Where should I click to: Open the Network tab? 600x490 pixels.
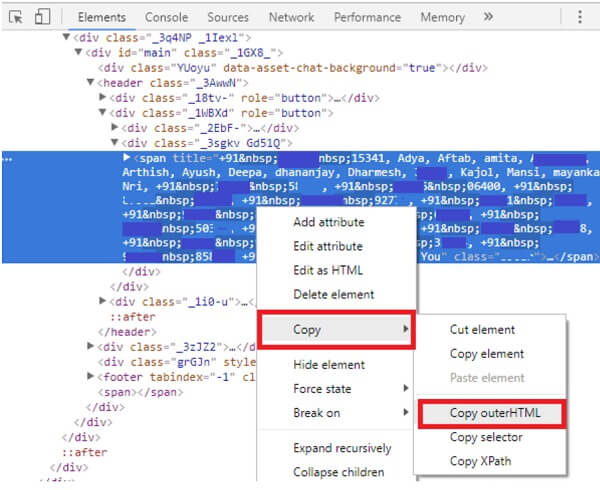291,17
